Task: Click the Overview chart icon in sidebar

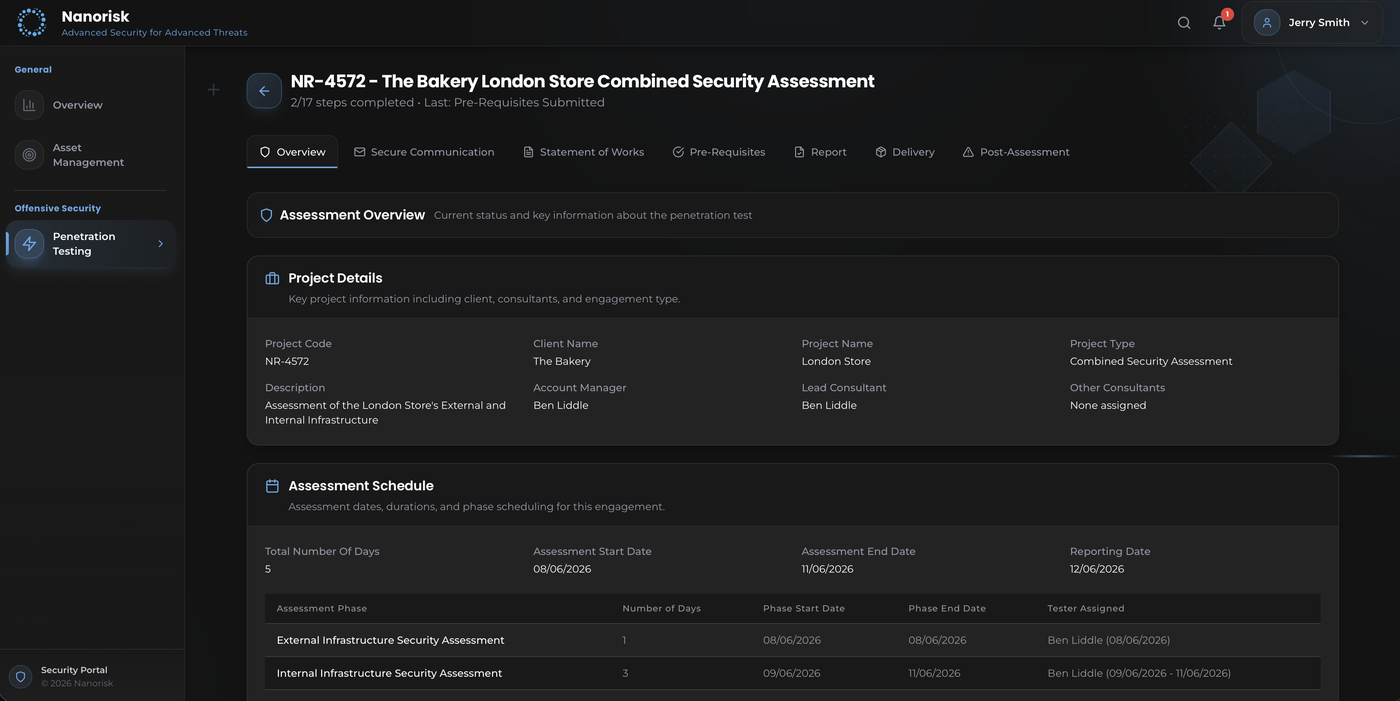Action: [29, 105]
